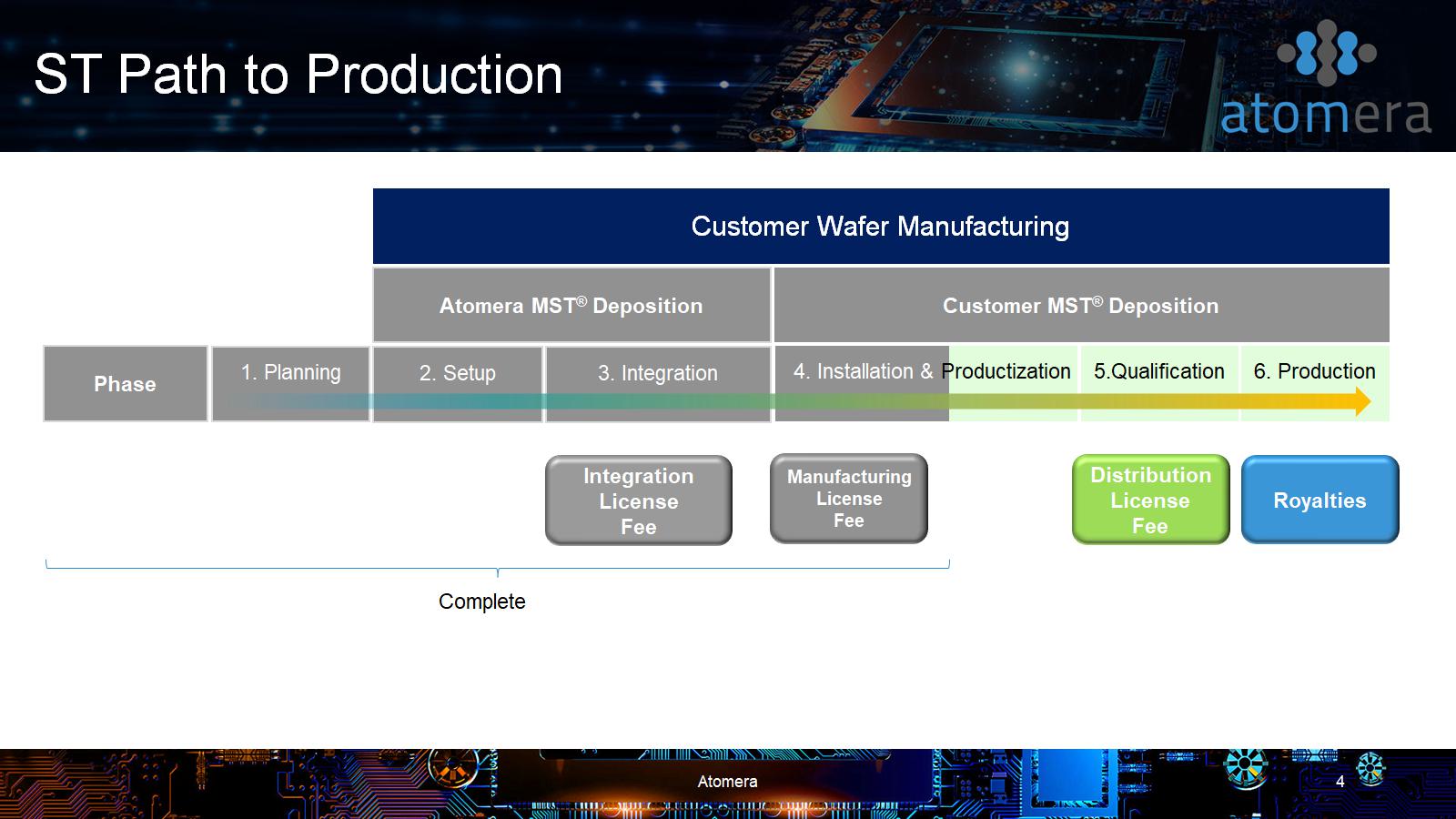Click the ST Path to Production title

coord(298,74)
